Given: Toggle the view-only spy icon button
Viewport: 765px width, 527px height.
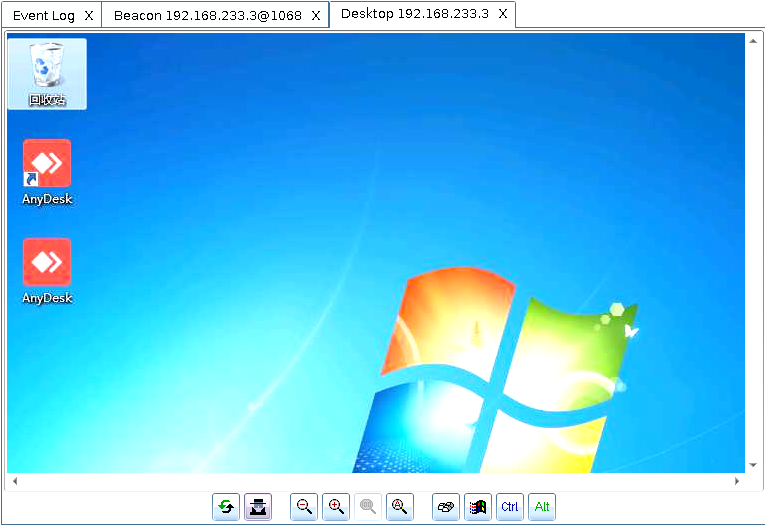Looking at the screenshot, I should click(x=258, y=507).
